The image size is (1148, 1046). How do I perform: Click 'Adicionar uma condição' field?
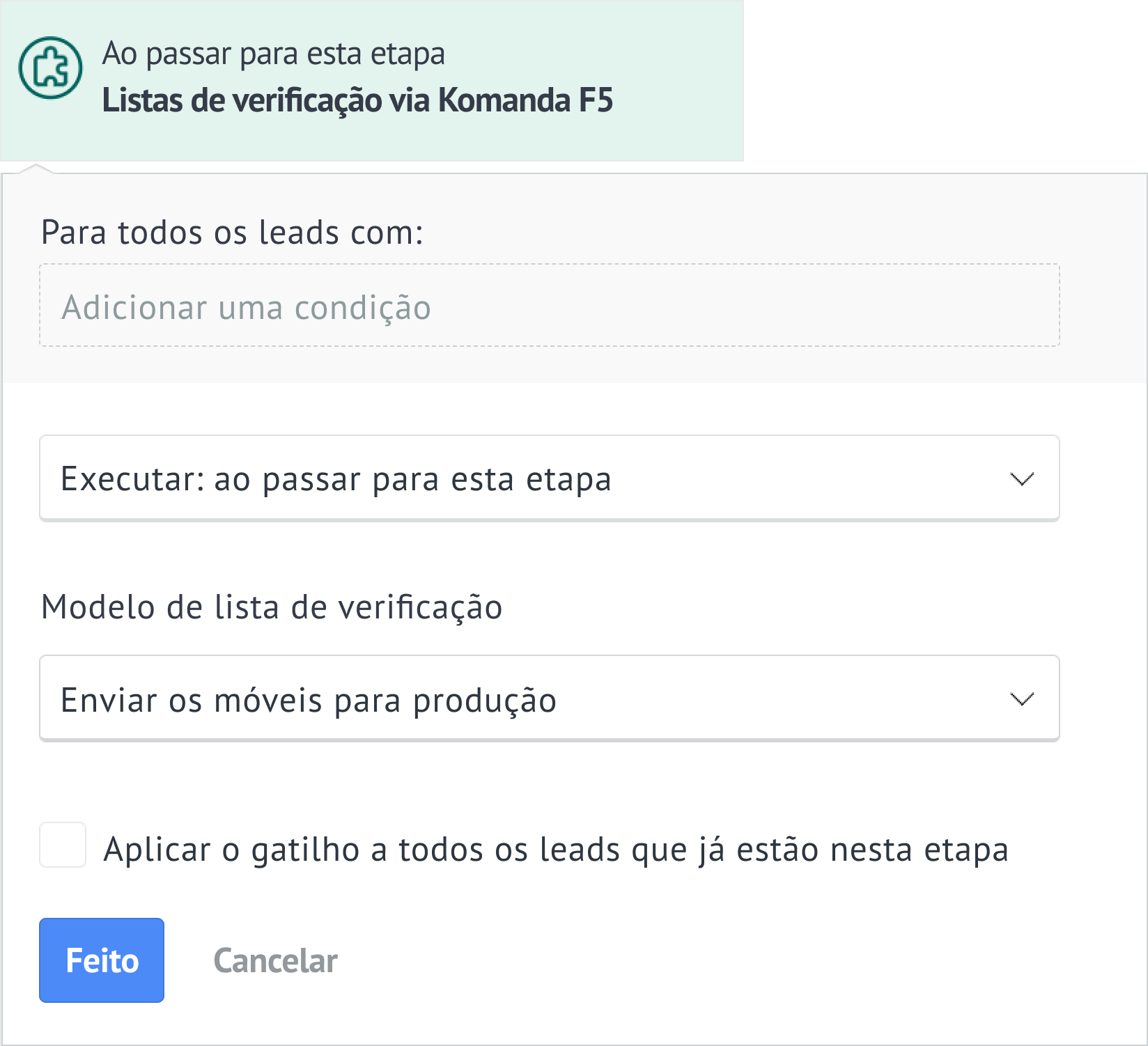tap(248, 306)
